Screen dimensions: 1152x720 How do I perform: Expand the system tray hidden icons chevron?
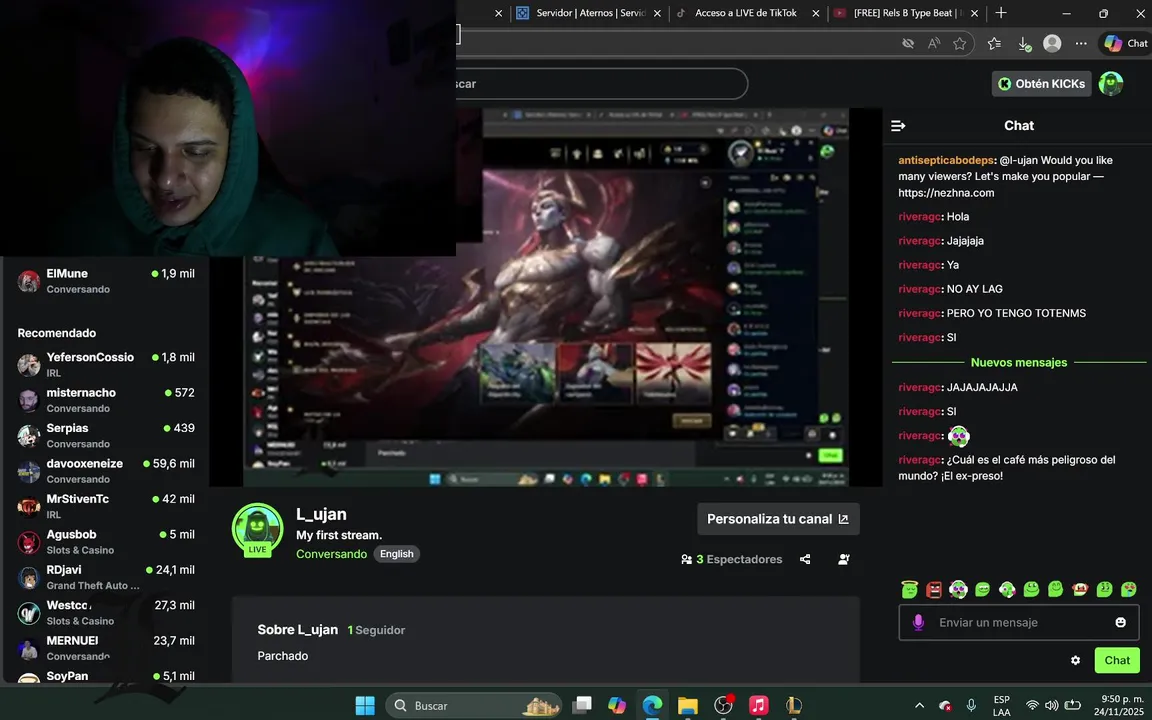point(919,705)
